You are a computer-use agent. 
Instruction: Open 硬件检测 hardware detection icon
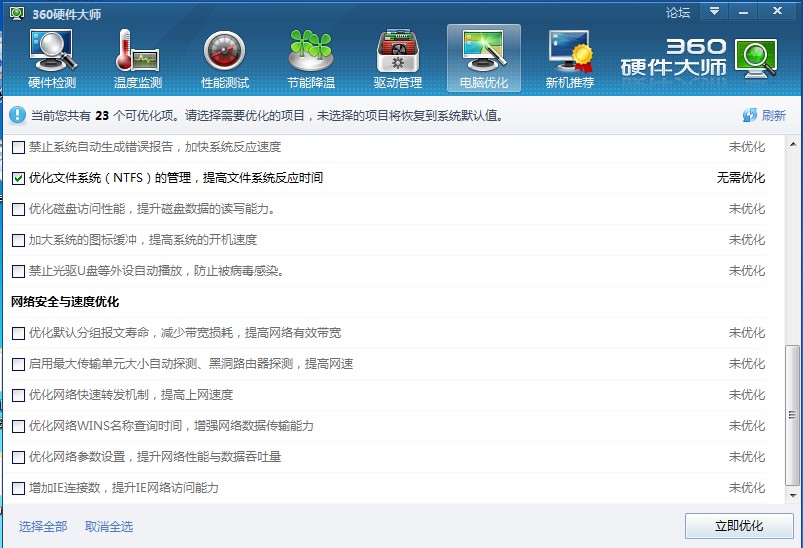52,58
